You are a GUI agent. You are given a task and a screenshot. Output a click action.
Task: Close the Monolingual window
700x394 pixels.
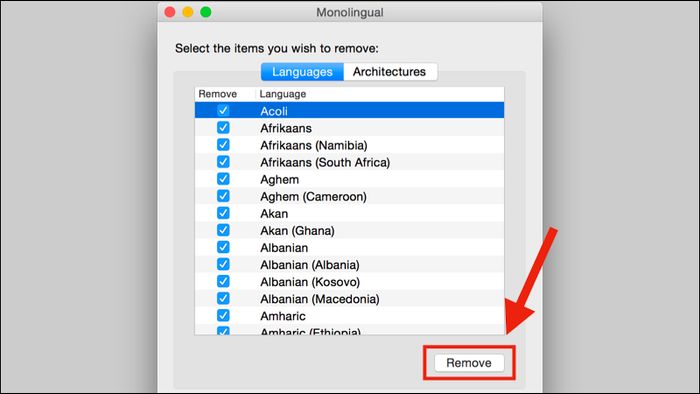tap(170, 12)
